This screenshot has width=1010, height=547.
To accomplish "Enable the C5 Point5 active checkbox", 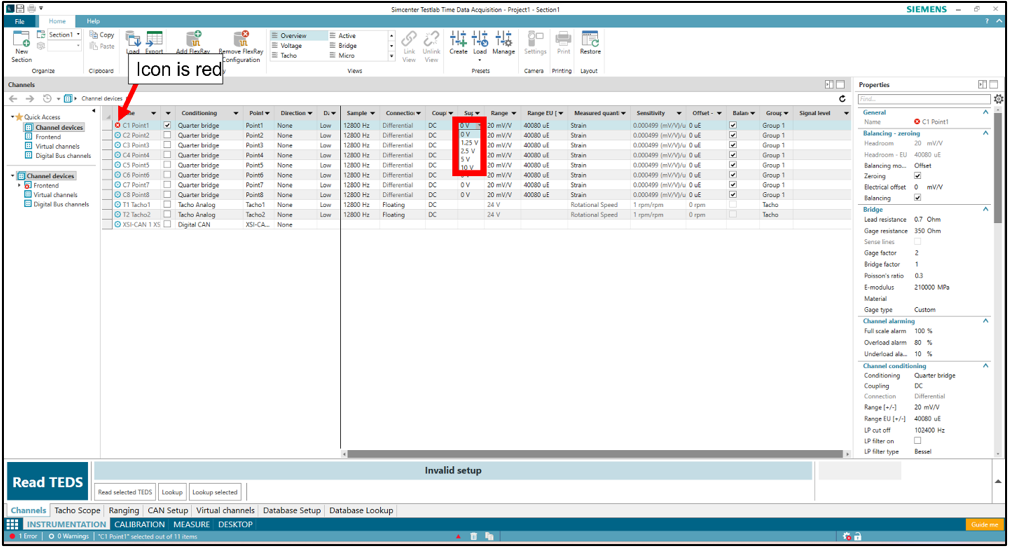I will click(167, 165).
